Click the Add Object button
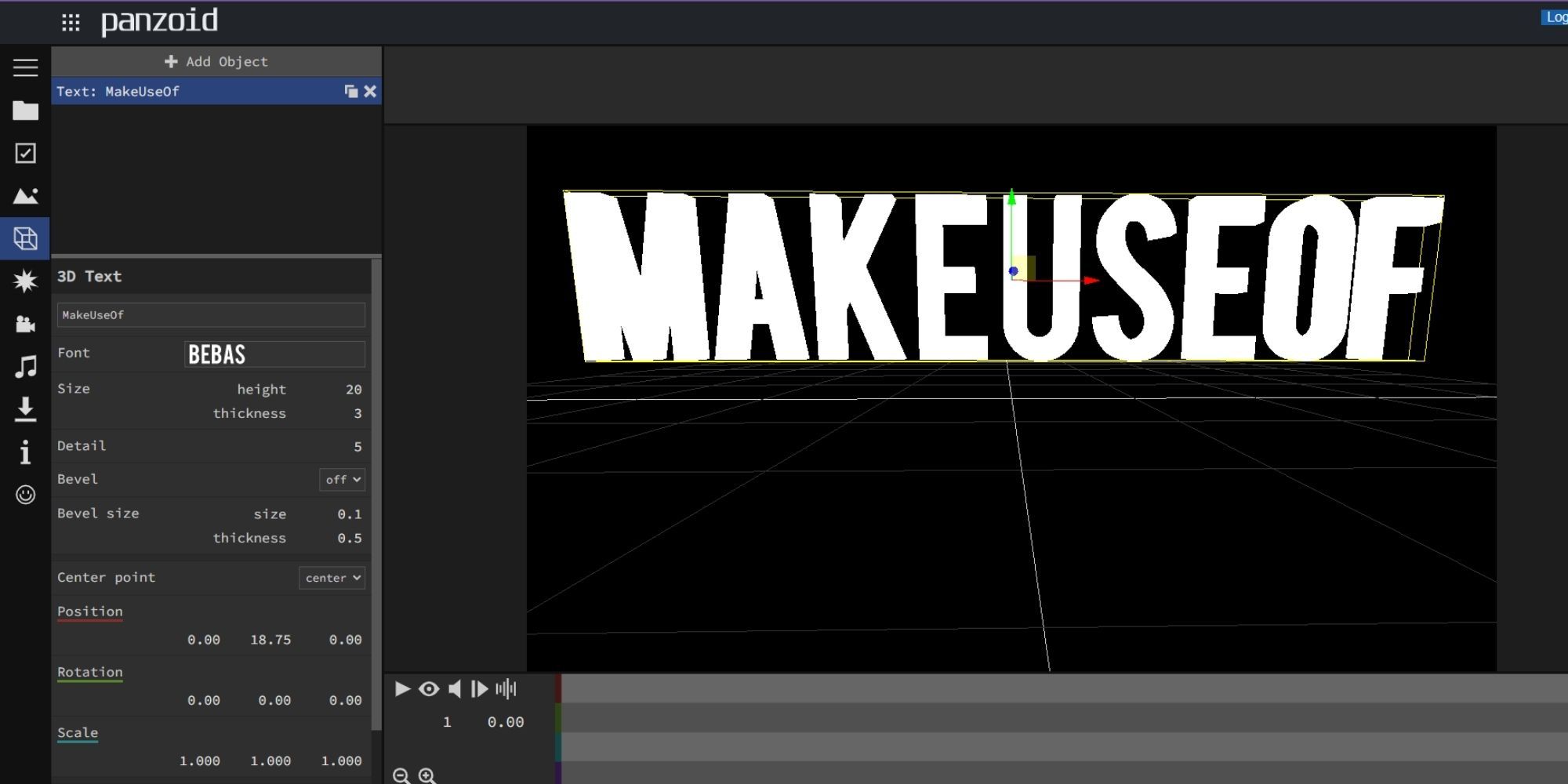The width and height of the screenshot is (1568, 784). pyautogui.click(x=216, y=61)
